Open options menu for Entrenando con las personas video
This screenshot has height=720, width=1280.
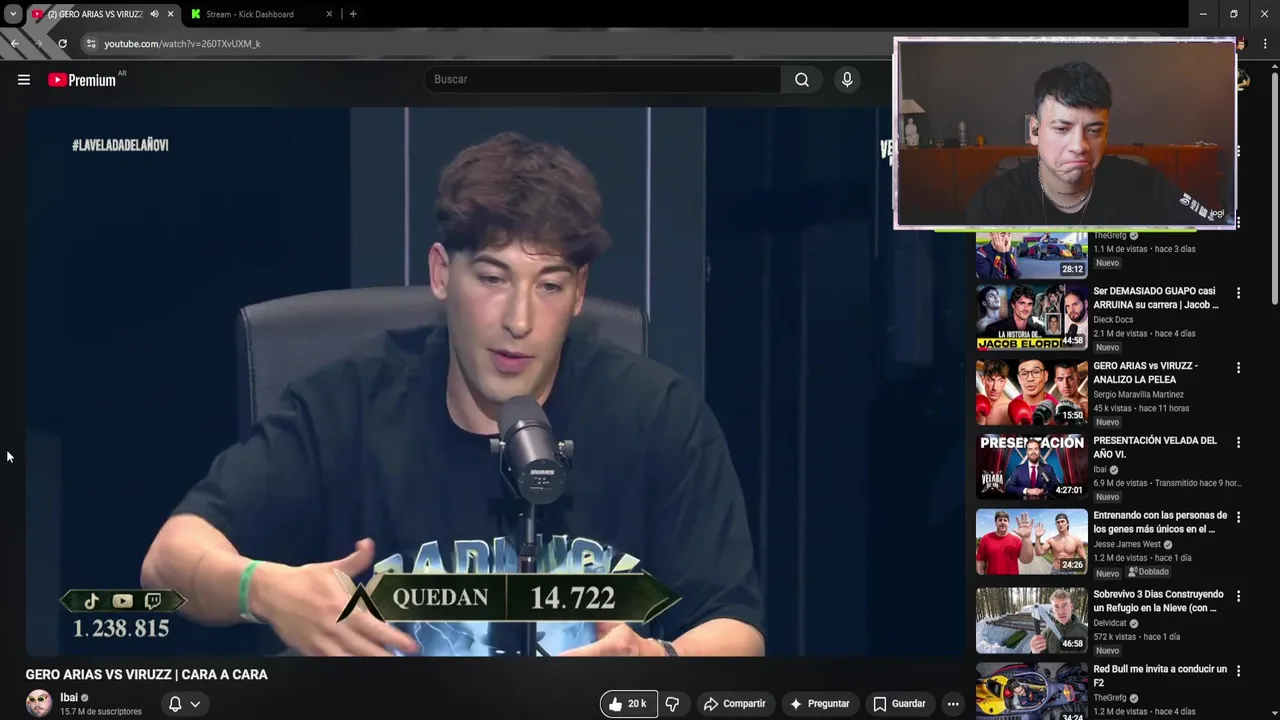tap(1238, 517)
